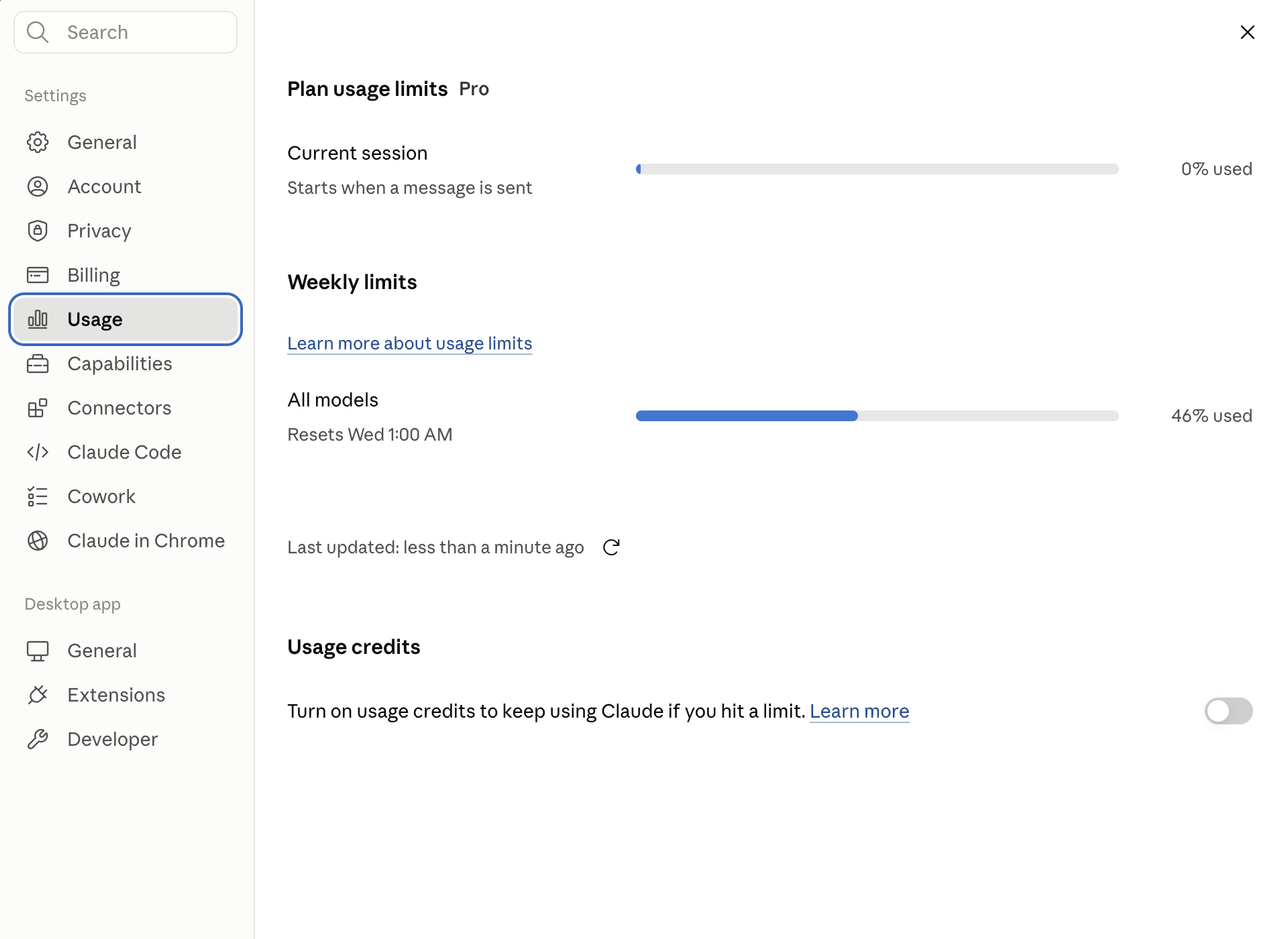Click the Current session progress bar
The image size is (1280, 939).
(877, 169)
